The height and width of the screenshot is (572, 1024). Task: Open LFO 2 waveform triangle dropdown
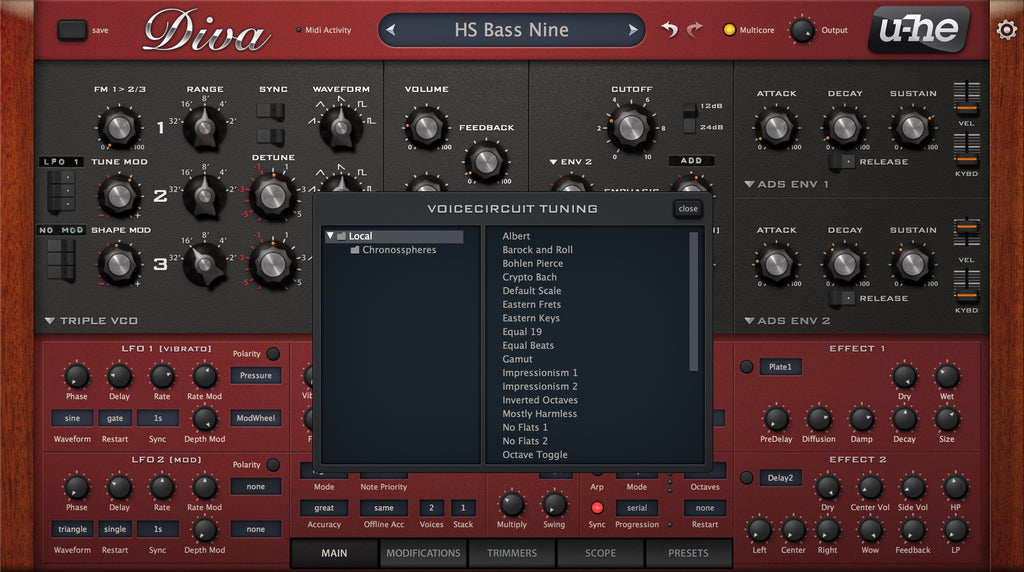pyautogui.click(x=72, y=529)
